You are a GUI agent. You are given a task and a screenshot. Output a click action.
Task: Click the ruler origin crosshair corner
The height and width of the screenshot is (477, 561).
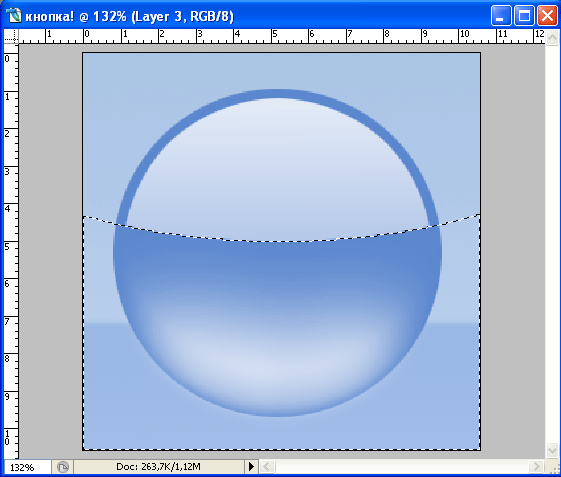11,36
